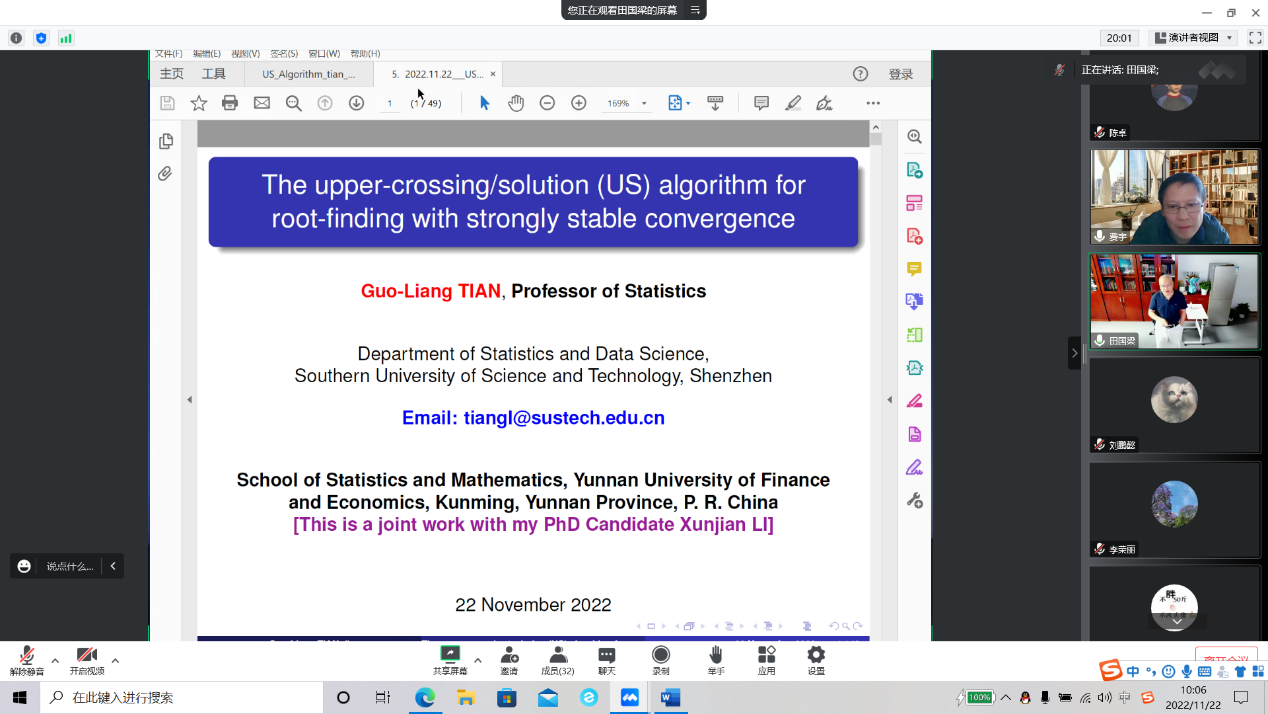The width and height of the screenshot is (1268, 714).
Task: Open the zoom level 169% dropdown
Action: pos(644,103)
